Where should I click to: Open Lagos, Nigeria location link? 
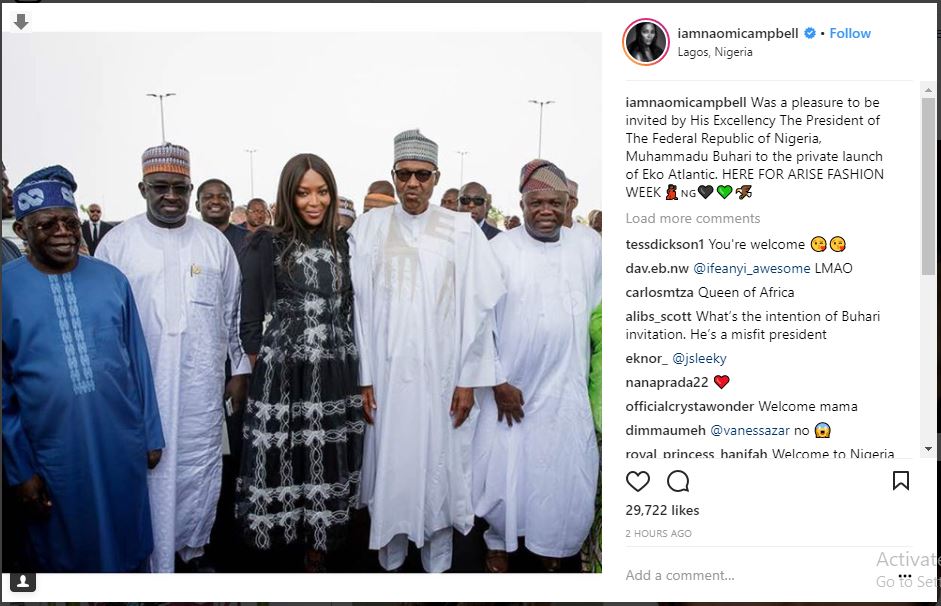coord(715,52)
